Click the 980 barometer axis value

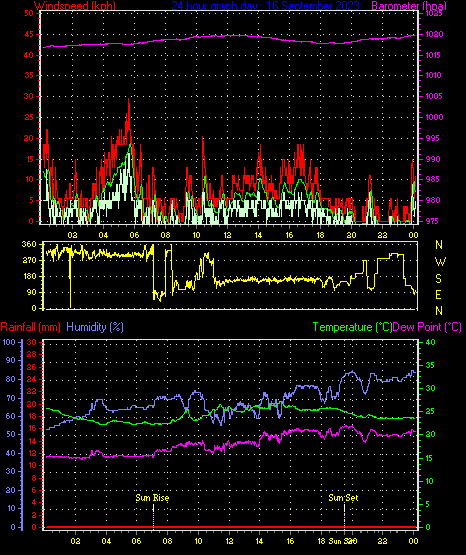click(432, 200)
